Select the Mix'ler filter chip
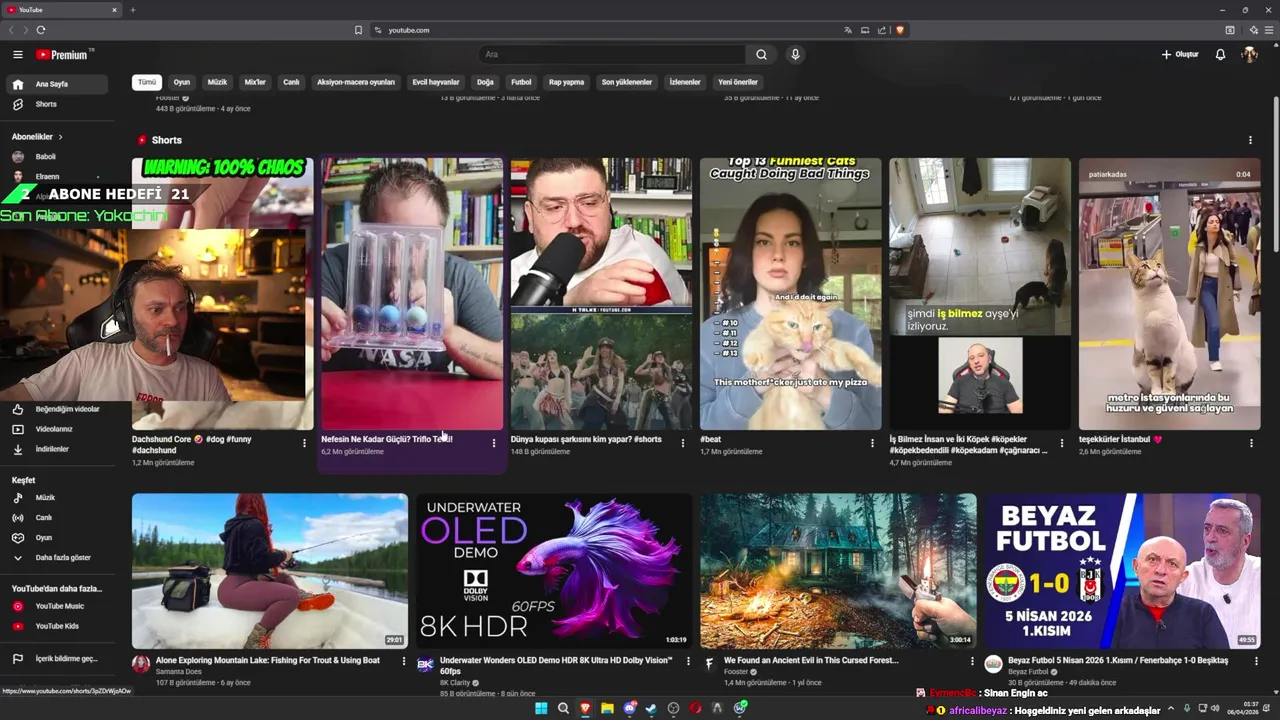The image size is (1280, 720). click(x=255, y=82)
